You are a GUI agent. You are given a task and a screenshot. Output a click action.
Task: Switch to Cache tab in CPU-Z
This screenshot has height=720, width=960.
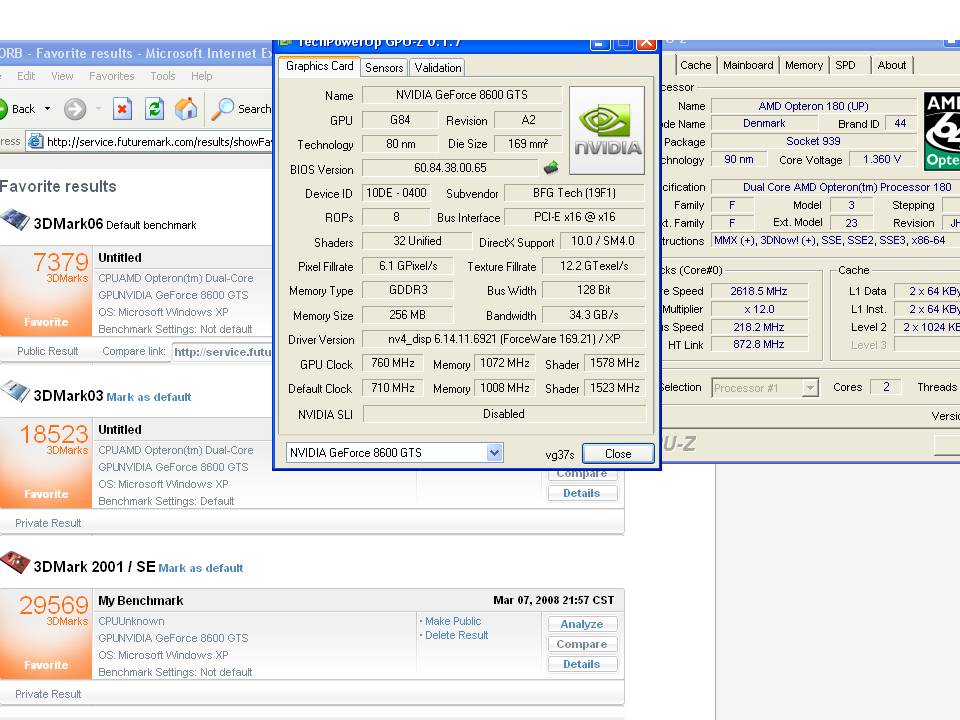696,65
